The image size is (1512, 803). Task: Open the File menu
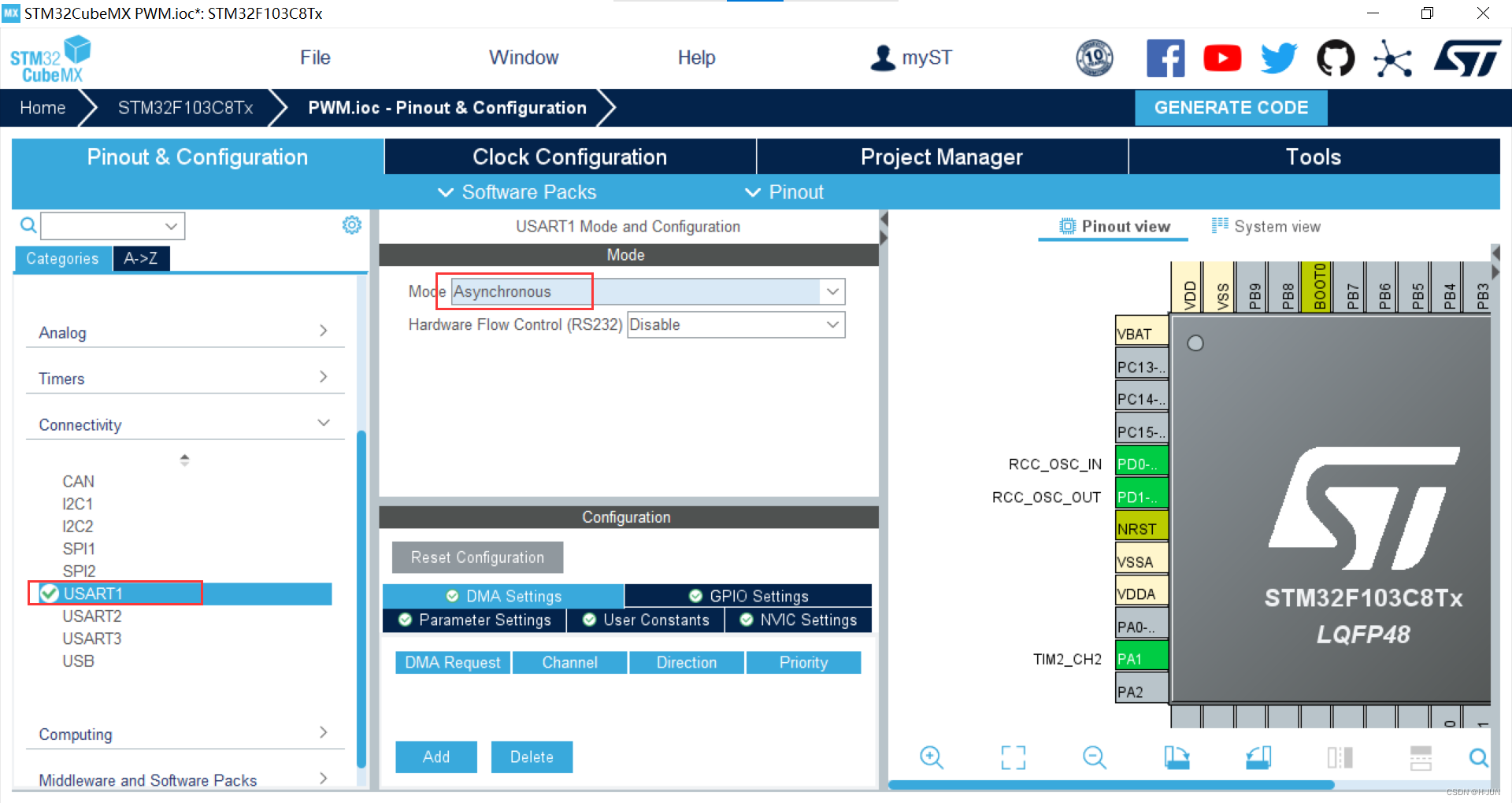[315, 57]
